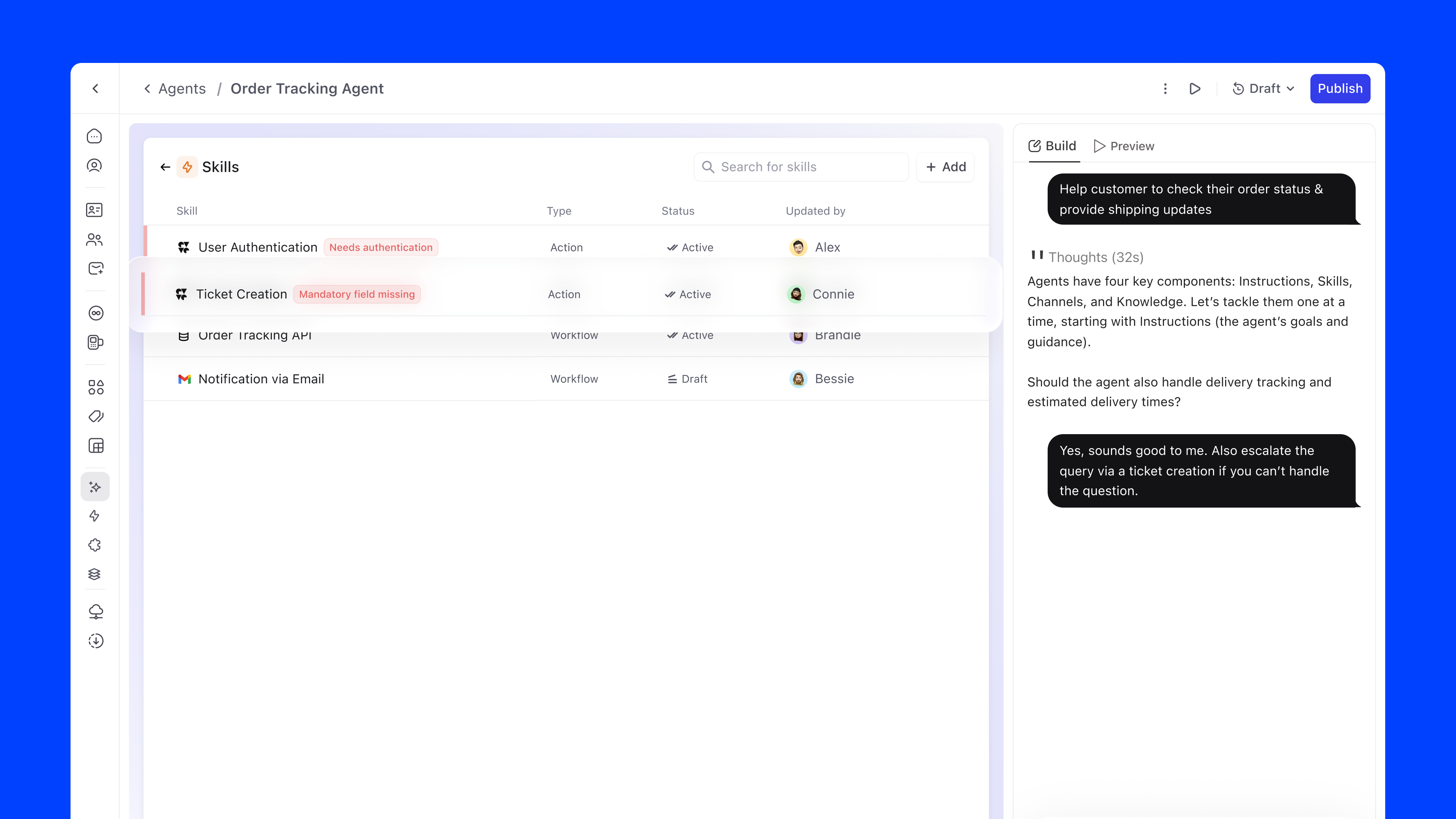Click Active status of User Authentication
The width and height of the screenshot is (1456, 819).
pos(690,248)
